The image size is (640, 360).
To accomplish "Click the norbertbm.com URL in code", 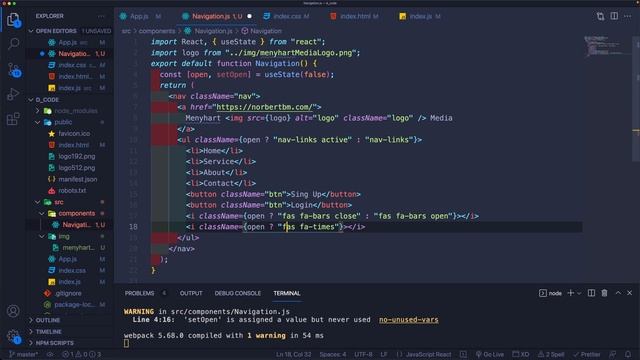I will [264, 107].
